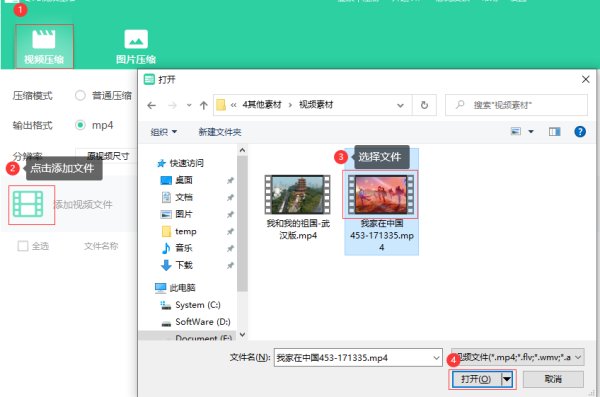Open the video file type filter dropdown
The height and width of the screenshot is (397, 600).
point(517,357)
